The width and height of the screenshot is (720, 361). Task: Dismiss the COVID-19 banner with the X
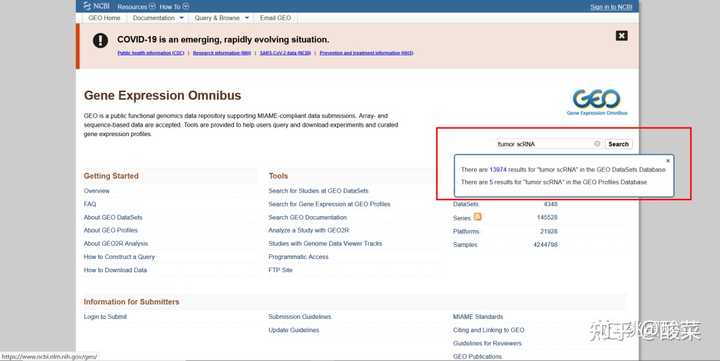click(621, 35)
